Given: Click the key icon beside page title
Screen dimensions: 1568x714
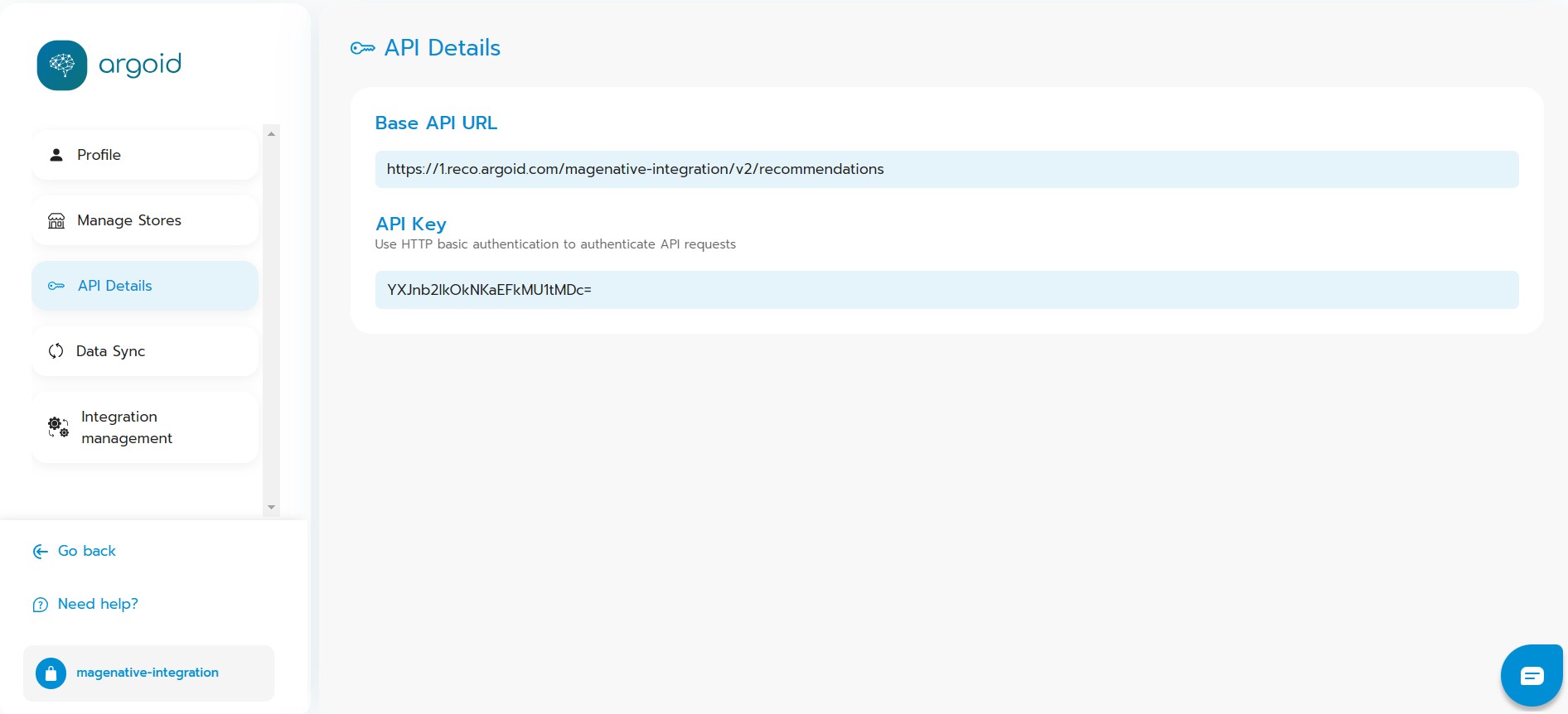Looking at the screenshot, I should pos(363,48).
